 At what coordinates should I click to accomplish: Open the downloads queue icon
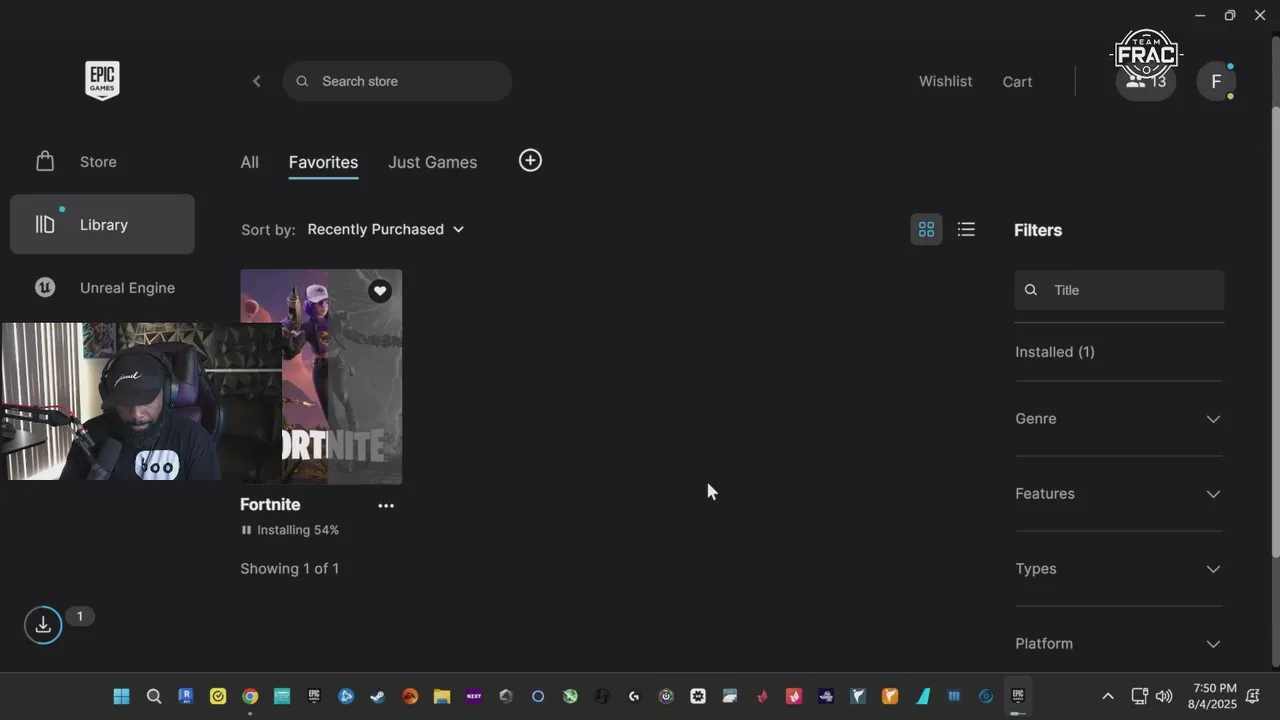[43, 625]
